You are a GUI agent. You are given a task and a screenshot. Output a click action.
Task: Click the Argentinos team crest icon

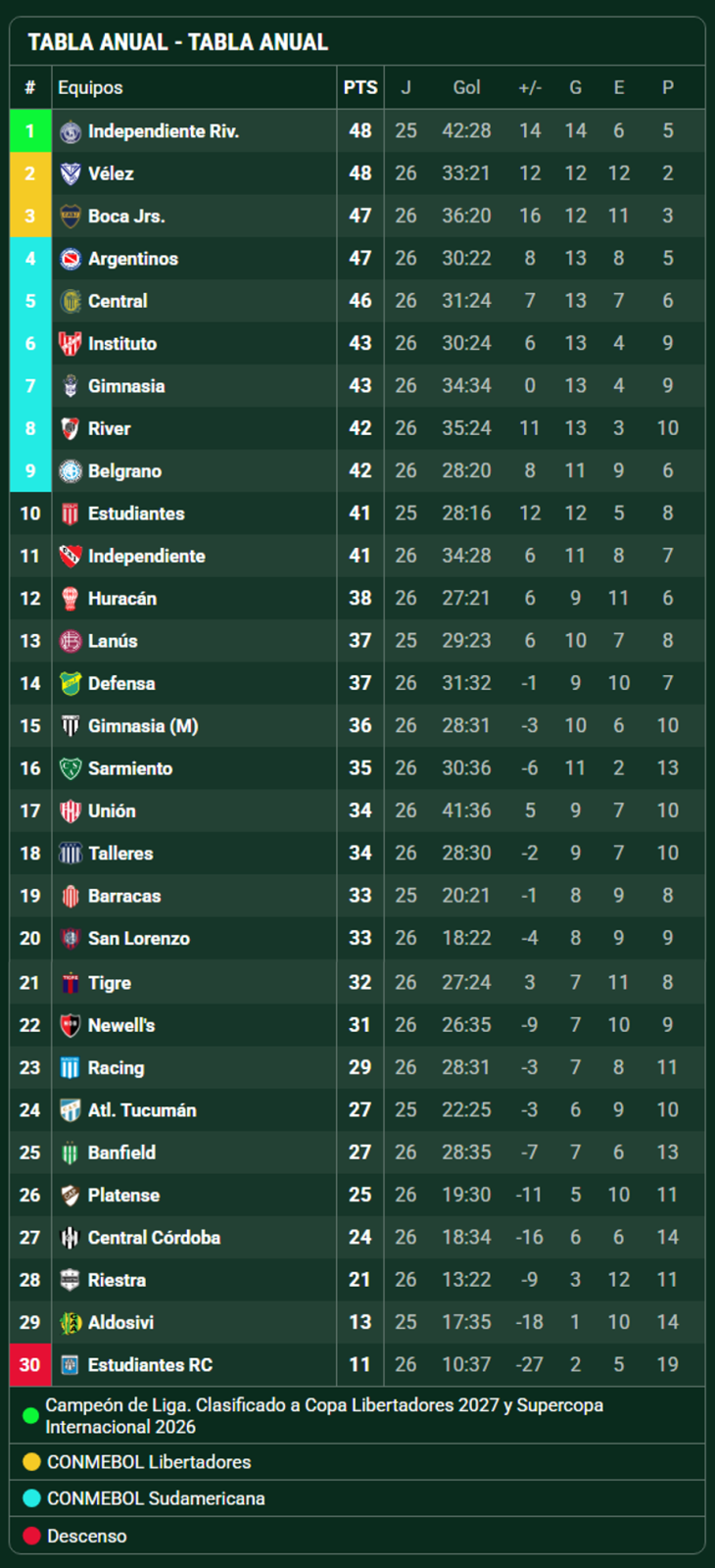click(71, 259)
